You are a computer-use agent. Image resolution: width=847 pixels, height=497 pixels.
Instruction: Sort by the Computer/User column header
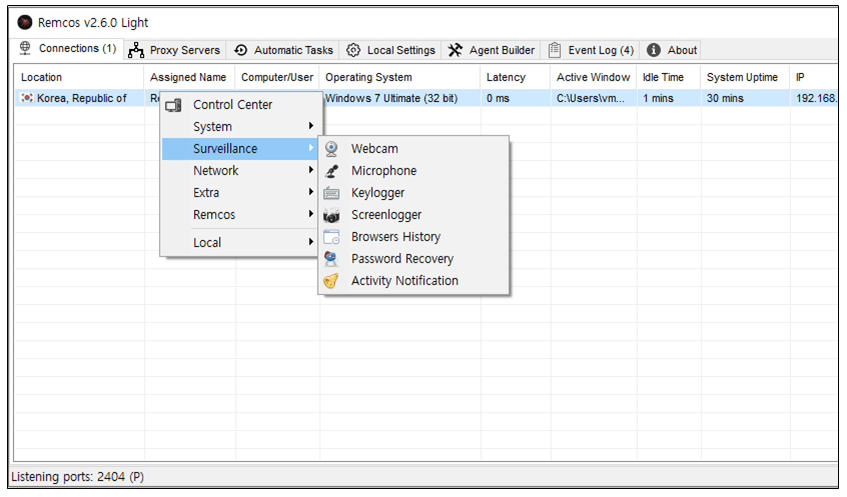tap(277, 77)
